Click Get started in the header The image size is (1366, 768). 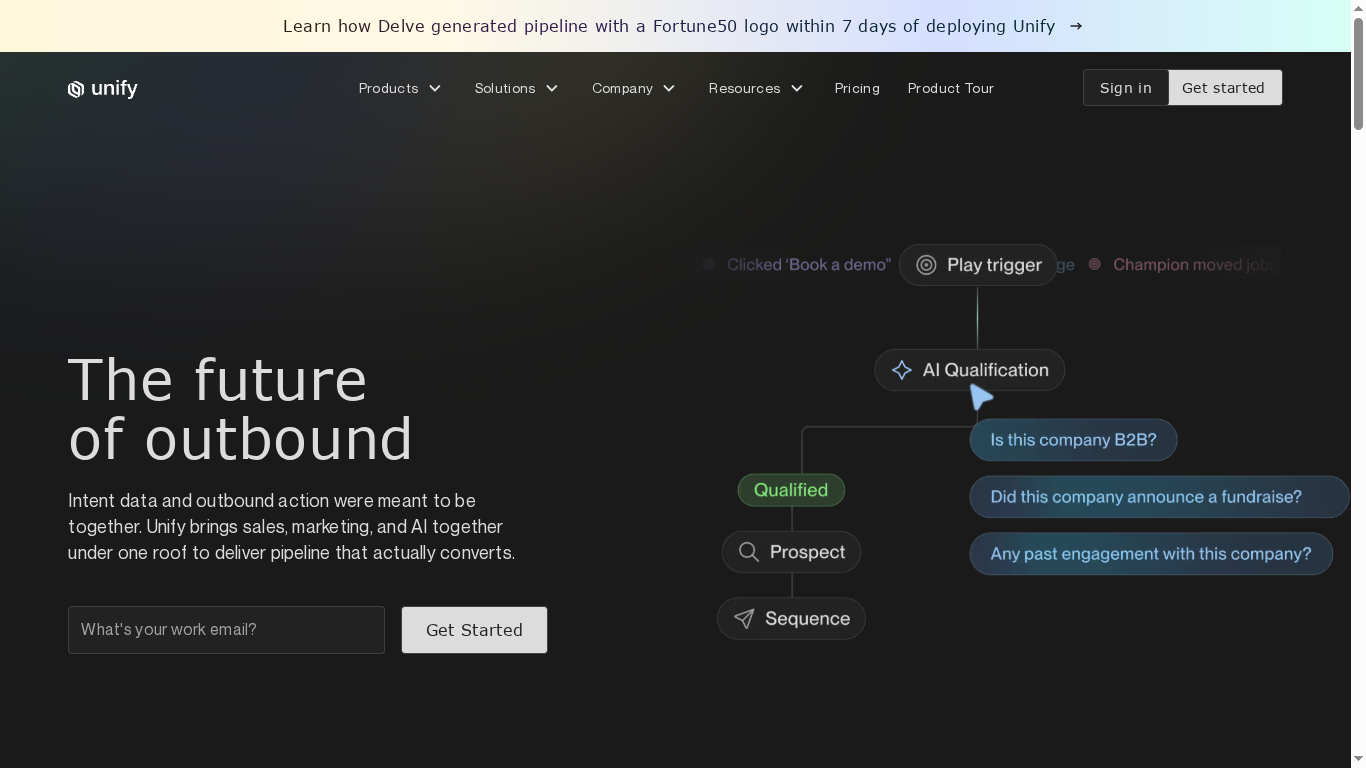tap(1224, 88)
